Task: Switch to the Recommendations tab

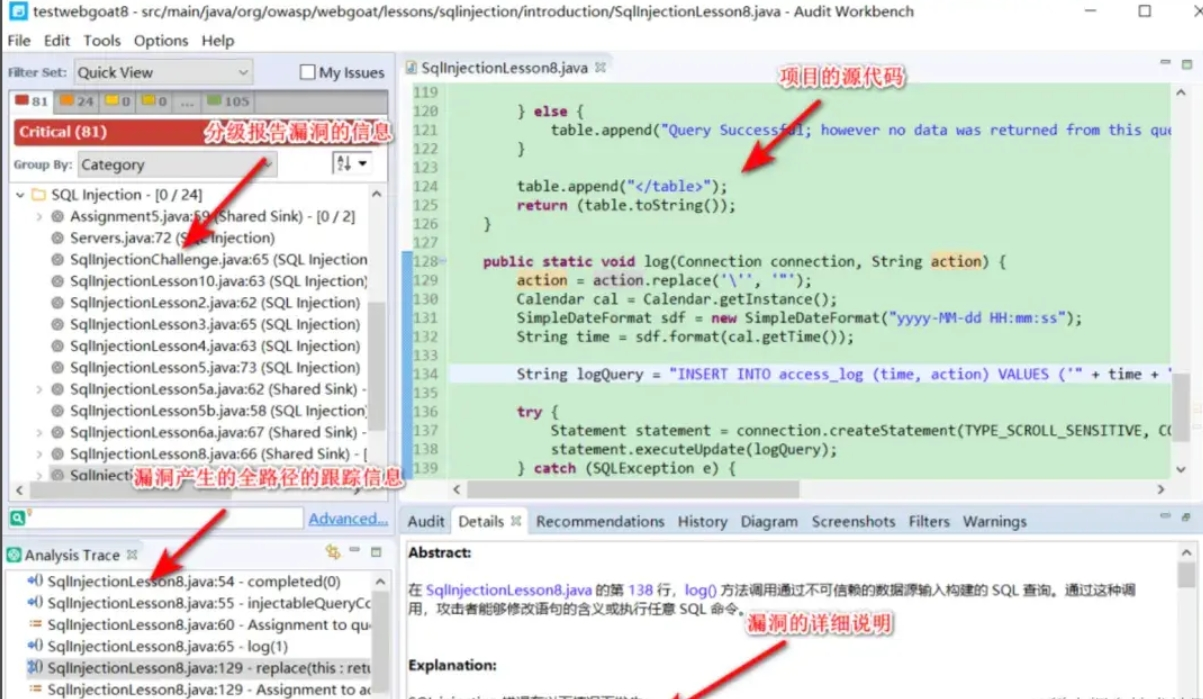Action: click(x=600, y=521)
